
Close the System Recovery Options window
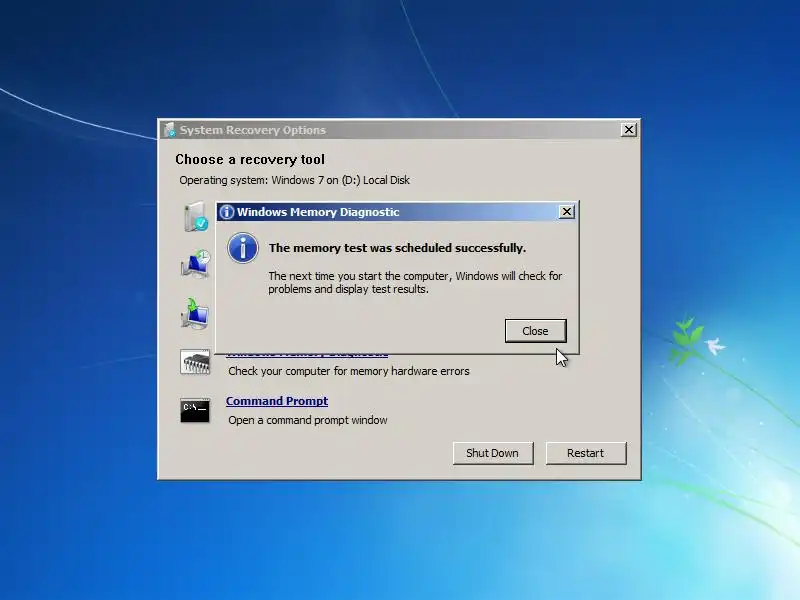(629, 130)
